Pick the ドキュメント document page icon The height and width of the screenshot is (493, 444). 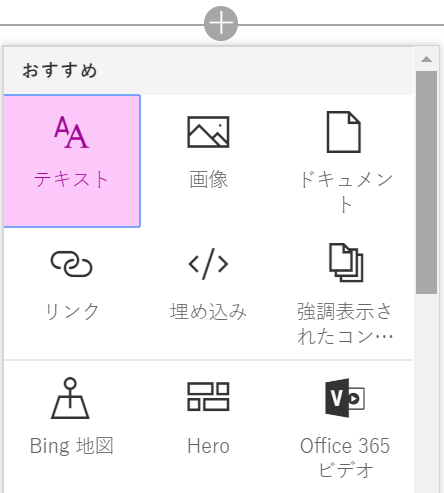344,132
